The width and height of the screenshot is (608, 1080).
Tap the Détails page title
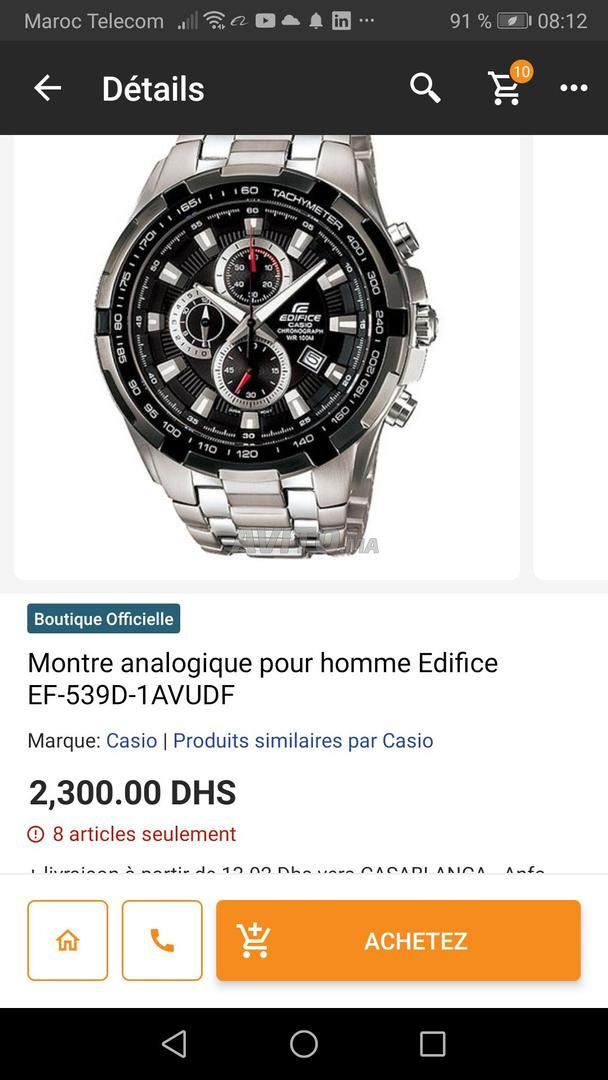pos(153,89)
